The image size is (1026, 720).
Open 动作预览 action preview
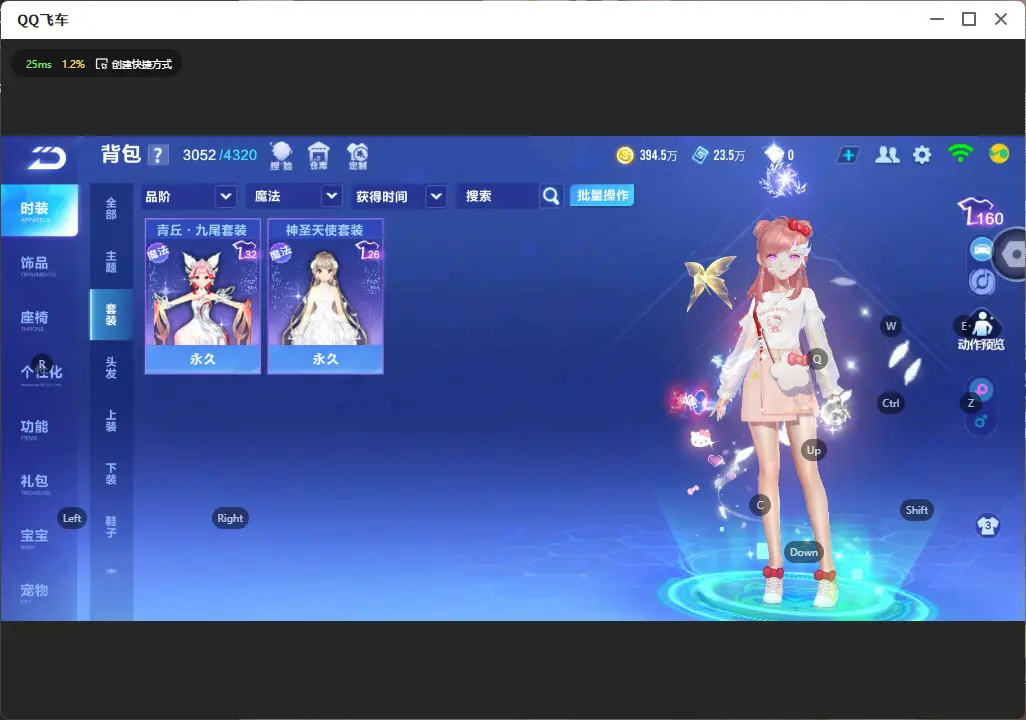tap(981, 331)
